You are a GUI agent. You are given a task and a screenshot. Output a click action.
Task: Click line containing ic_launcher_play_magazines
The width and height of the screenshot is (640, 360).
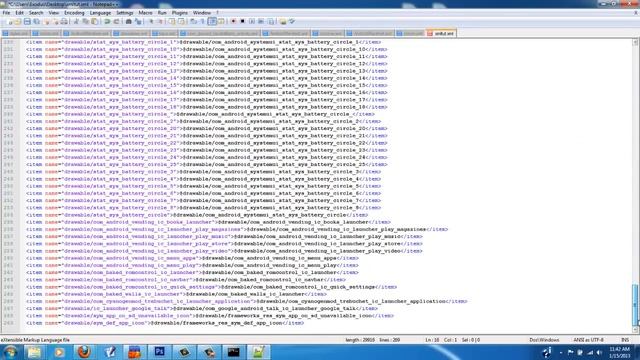[237, 229]
